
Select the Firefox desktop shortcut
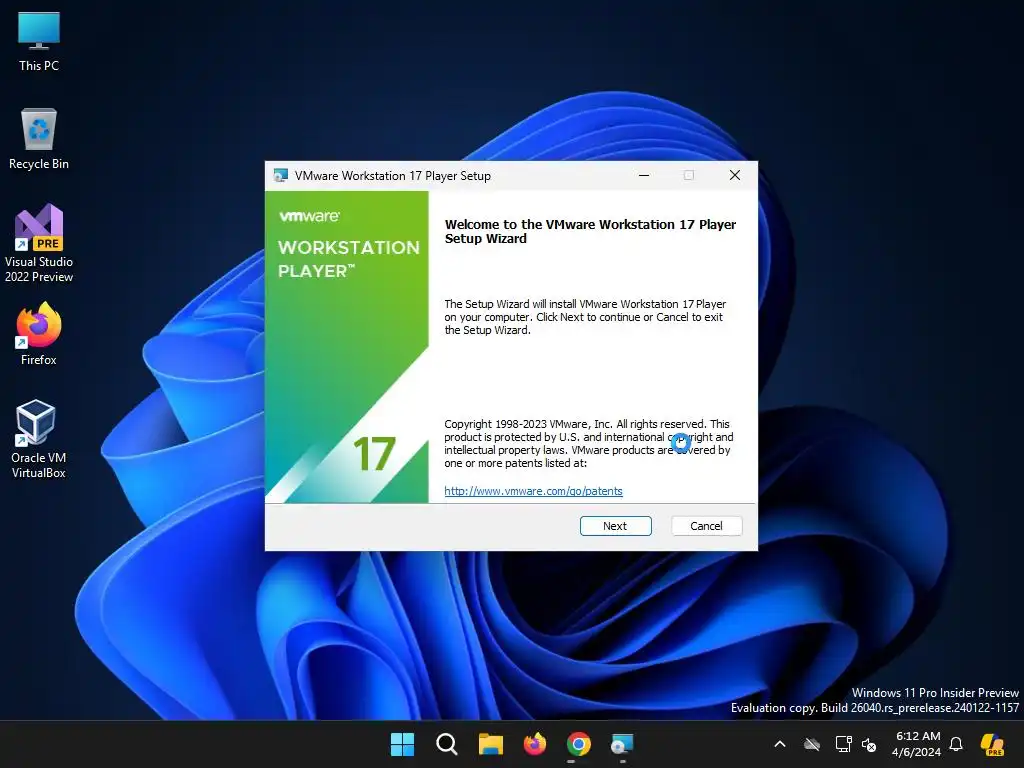click(x=39, y=334)
